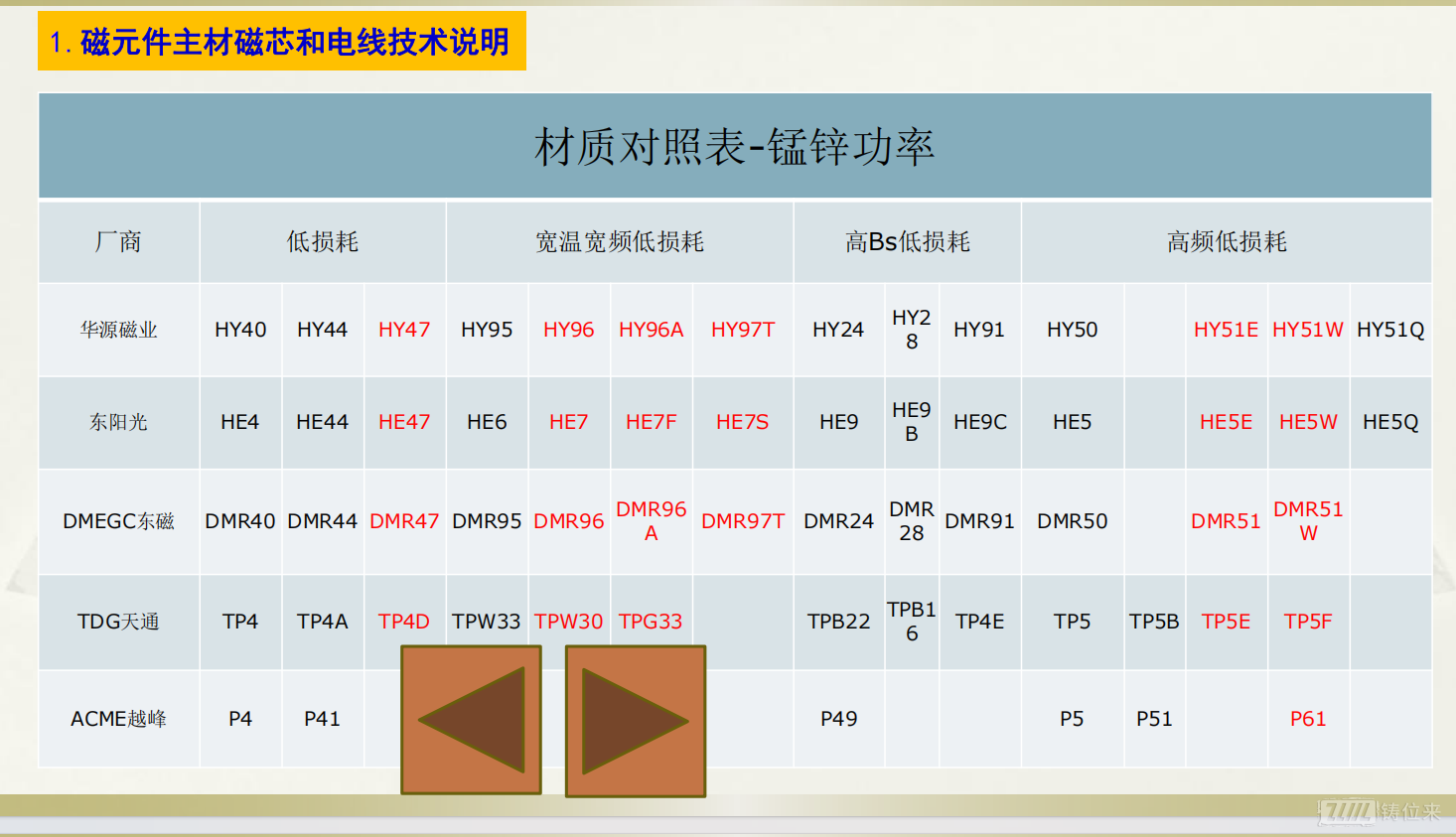Select cell HE6

(487, 422)
